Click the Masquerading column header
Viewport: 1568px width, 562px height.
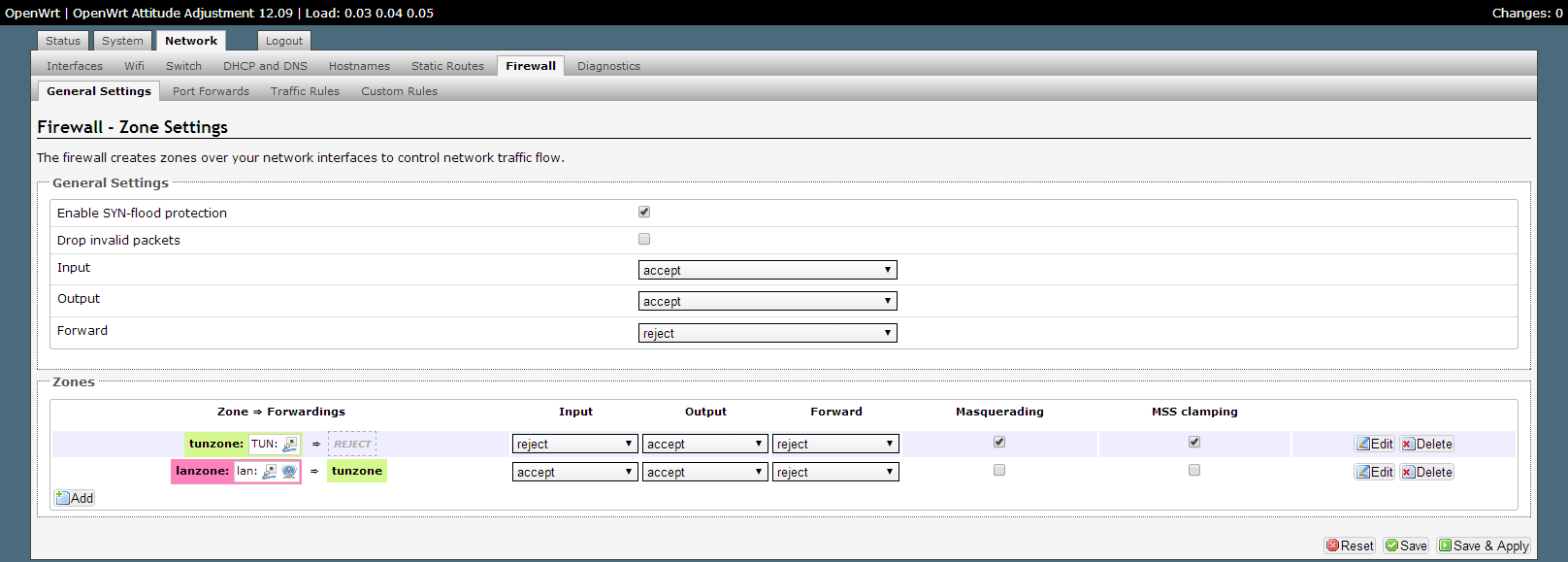coord(999,412)
